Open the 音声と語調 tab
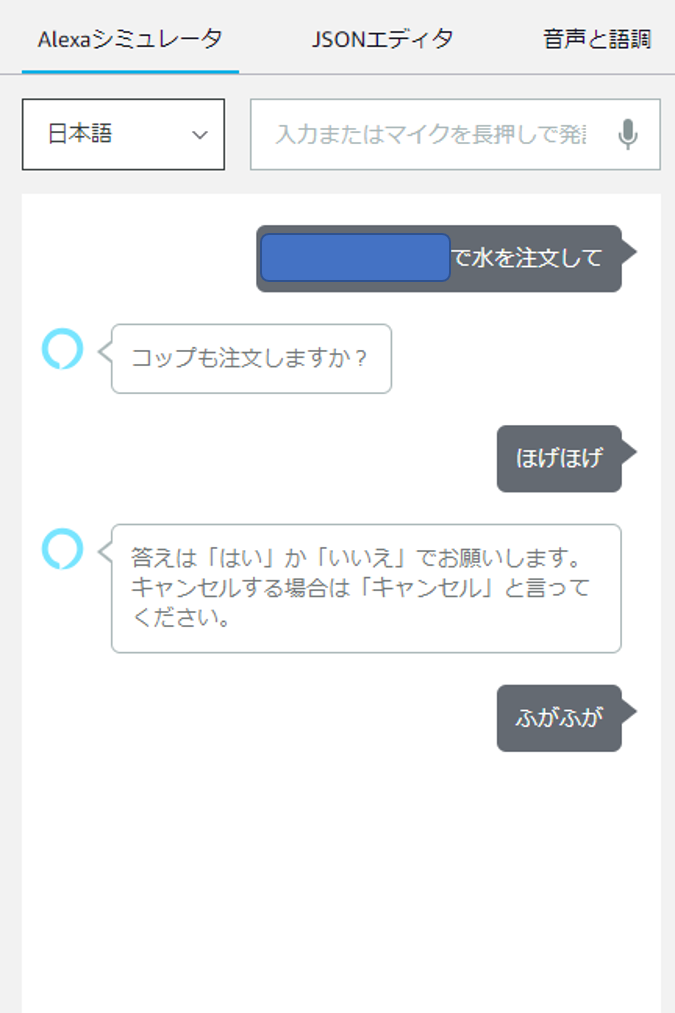675x1013 pixels. tap(596, 39)
